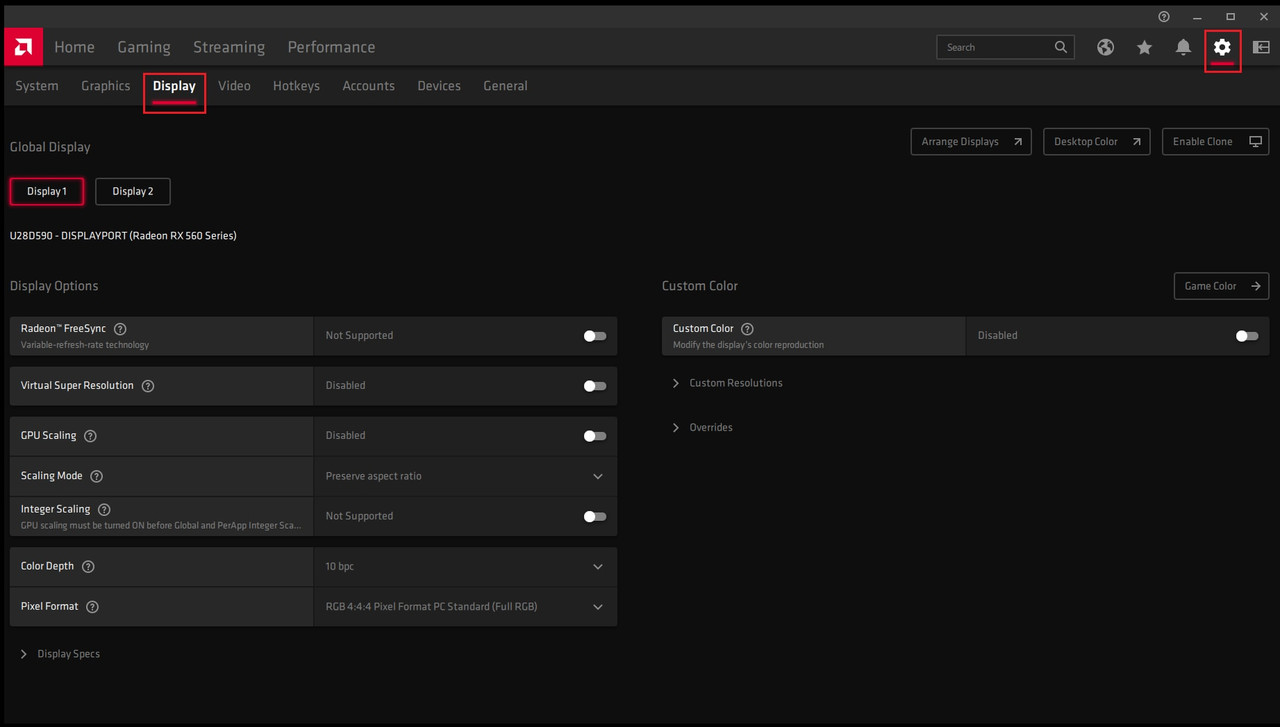Show help for Integer Scaling
1280x727 pixels.
[104, 509]
